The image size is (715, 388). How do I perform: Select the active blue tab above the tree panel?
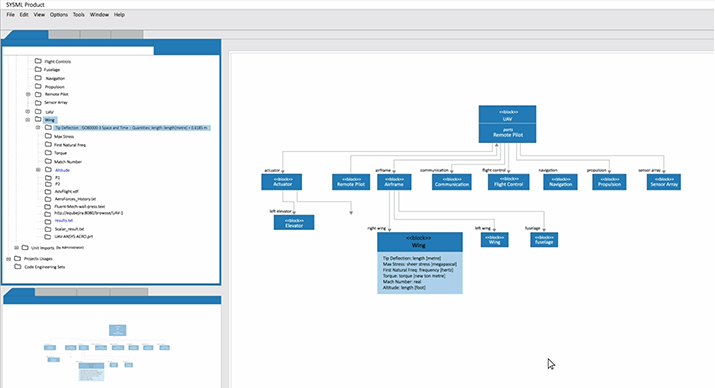(26, 35)
